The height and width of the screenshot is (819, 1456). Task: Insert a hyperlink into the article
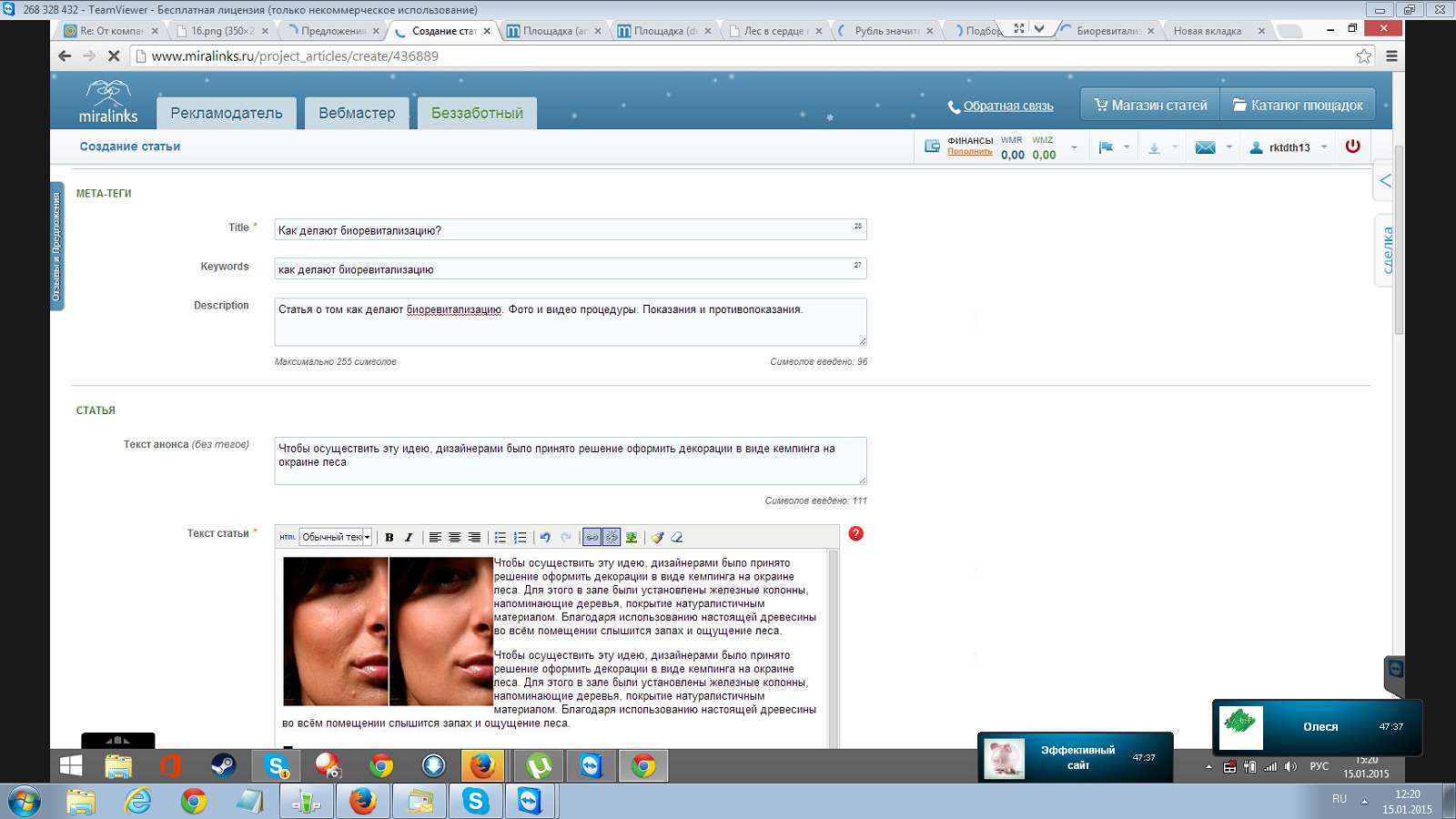point(591,537)
